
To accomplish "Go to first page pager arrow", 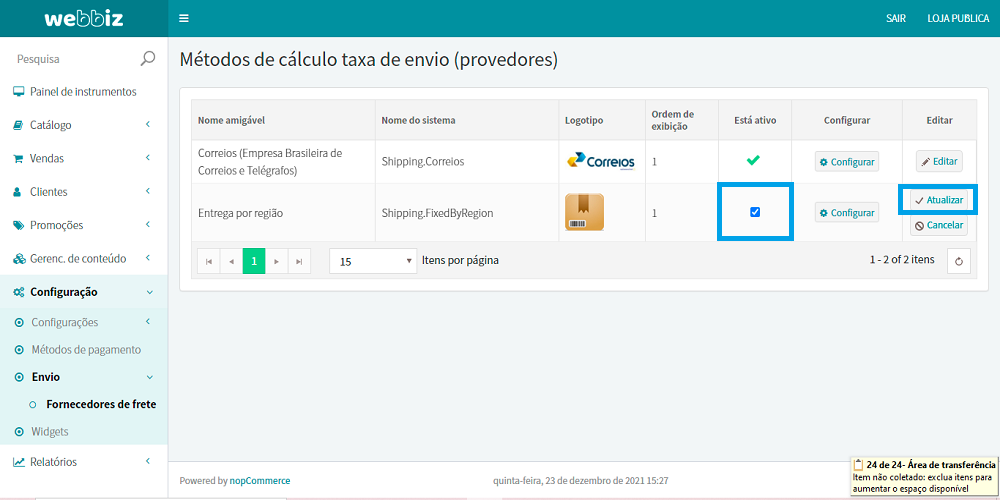I will coord(209,261).
